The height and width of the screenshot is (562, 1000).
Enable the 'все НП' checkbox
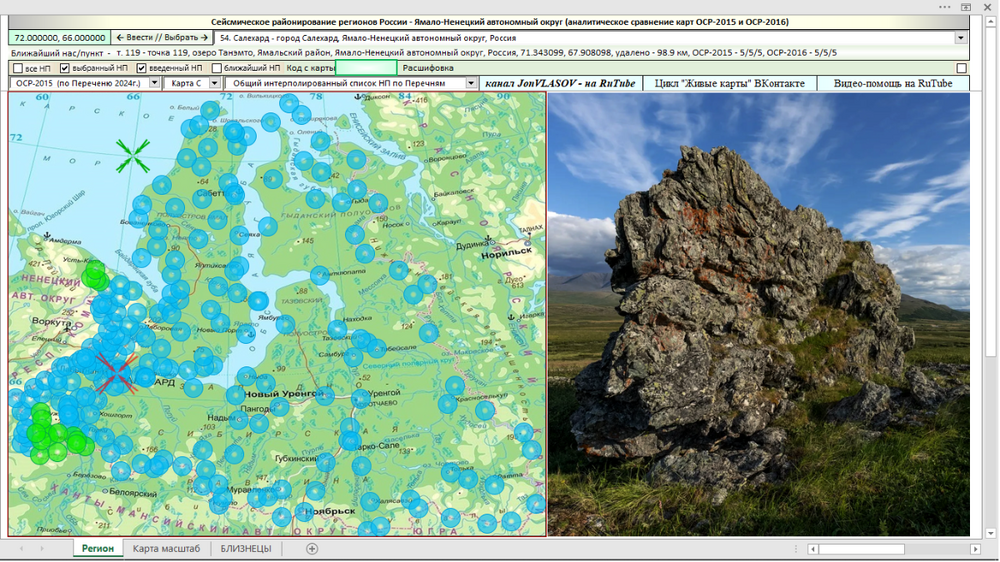pyautogui.click(x=18, y=68)
